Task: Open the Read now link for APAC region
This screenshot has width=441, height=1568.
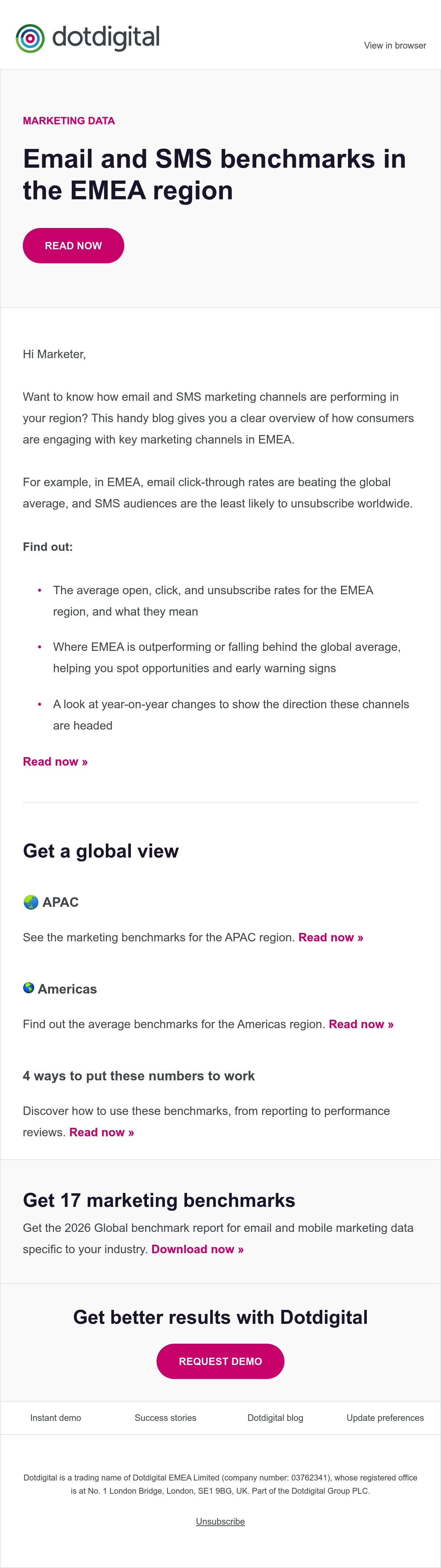Action: (x=331, y=937)
